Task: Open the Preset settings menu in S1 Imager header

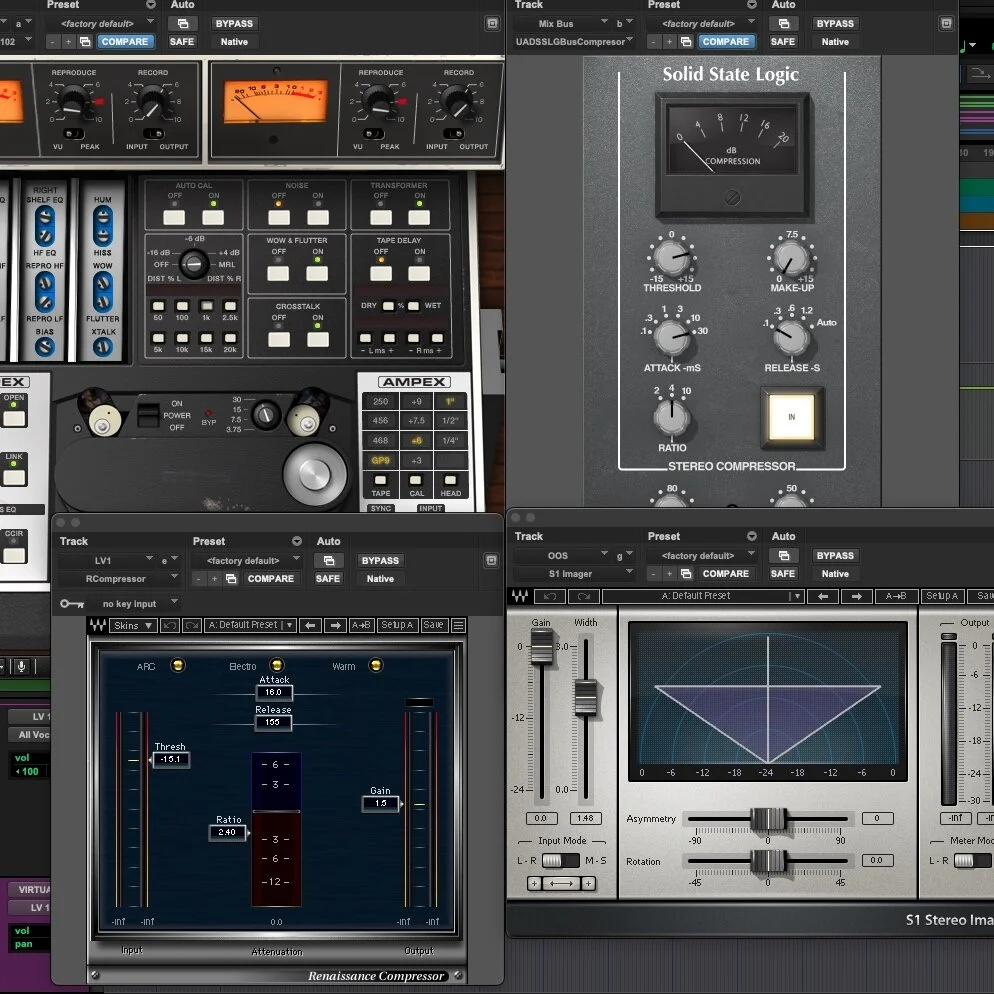Action: [x=752, y=536]
